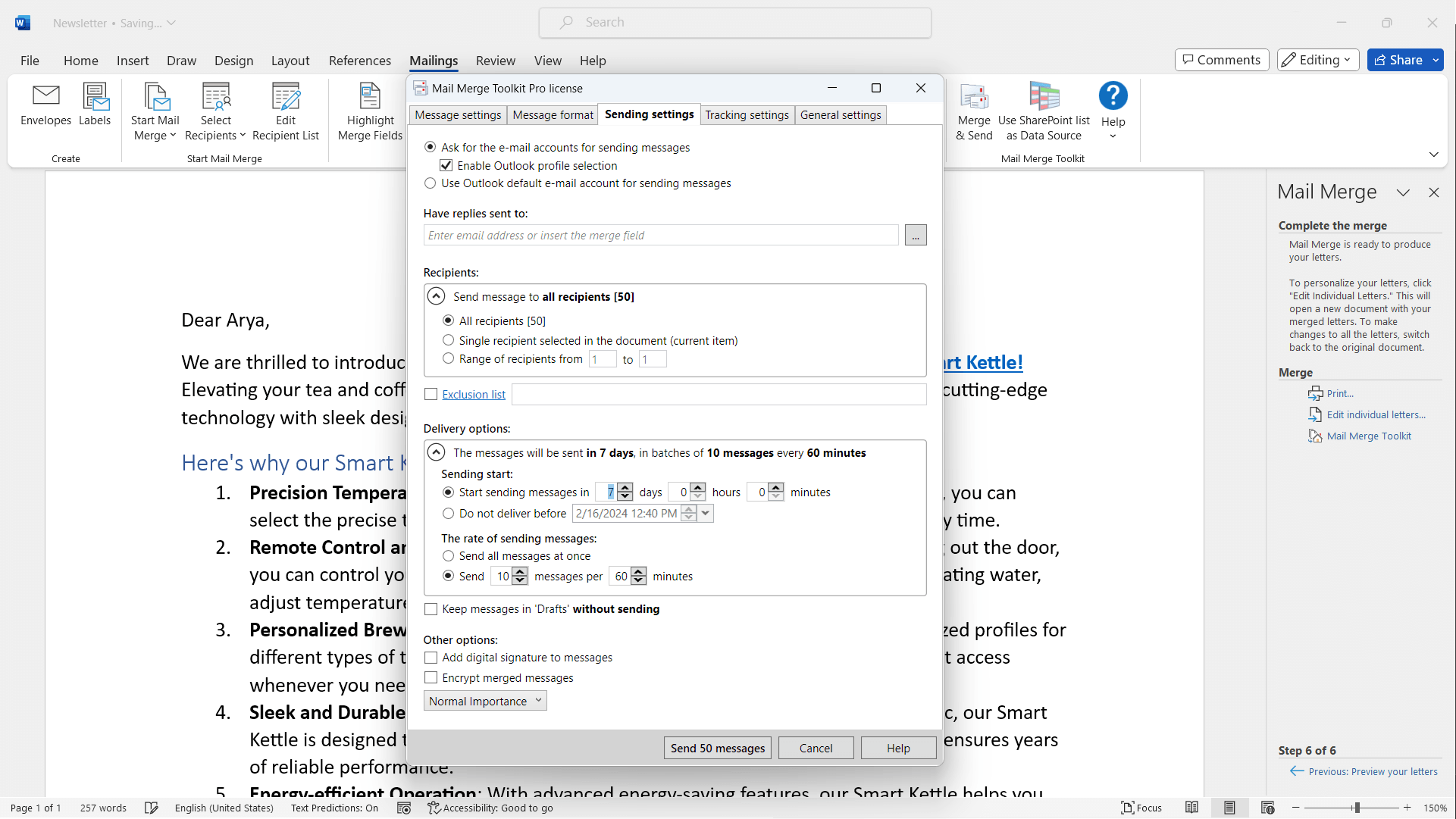Select the Envelopes tool
This screenshot has height=819, width=1456.
pyautogui.click(x=45, y=108)
